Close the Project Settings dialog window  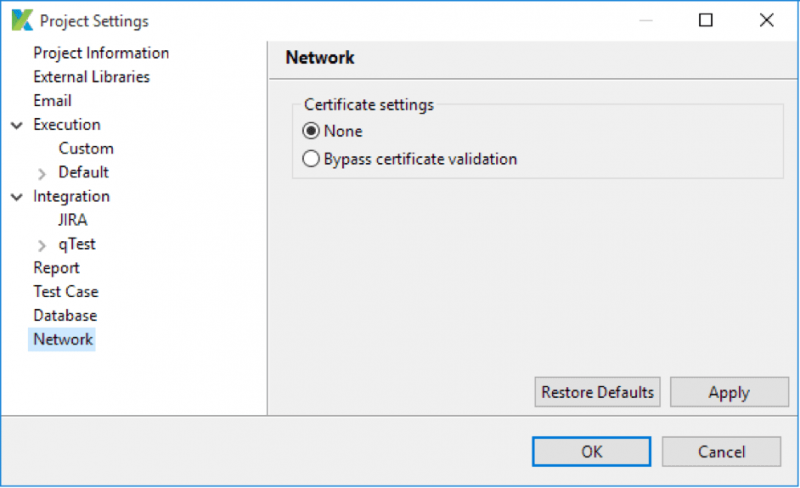coord(766,20)
